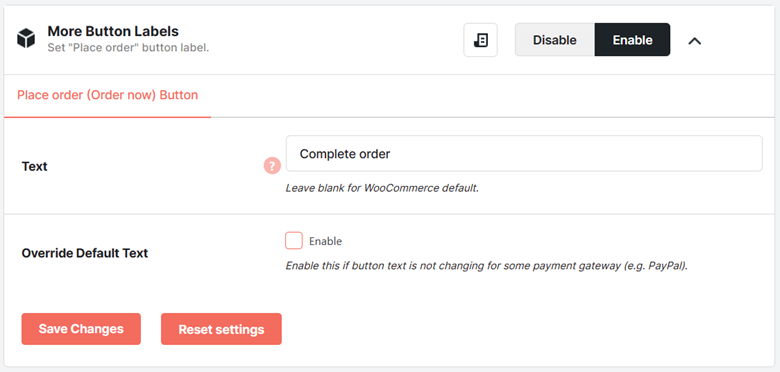Open the module documentation icon
The width and height of the screenshot is (780, 372).
481,40
